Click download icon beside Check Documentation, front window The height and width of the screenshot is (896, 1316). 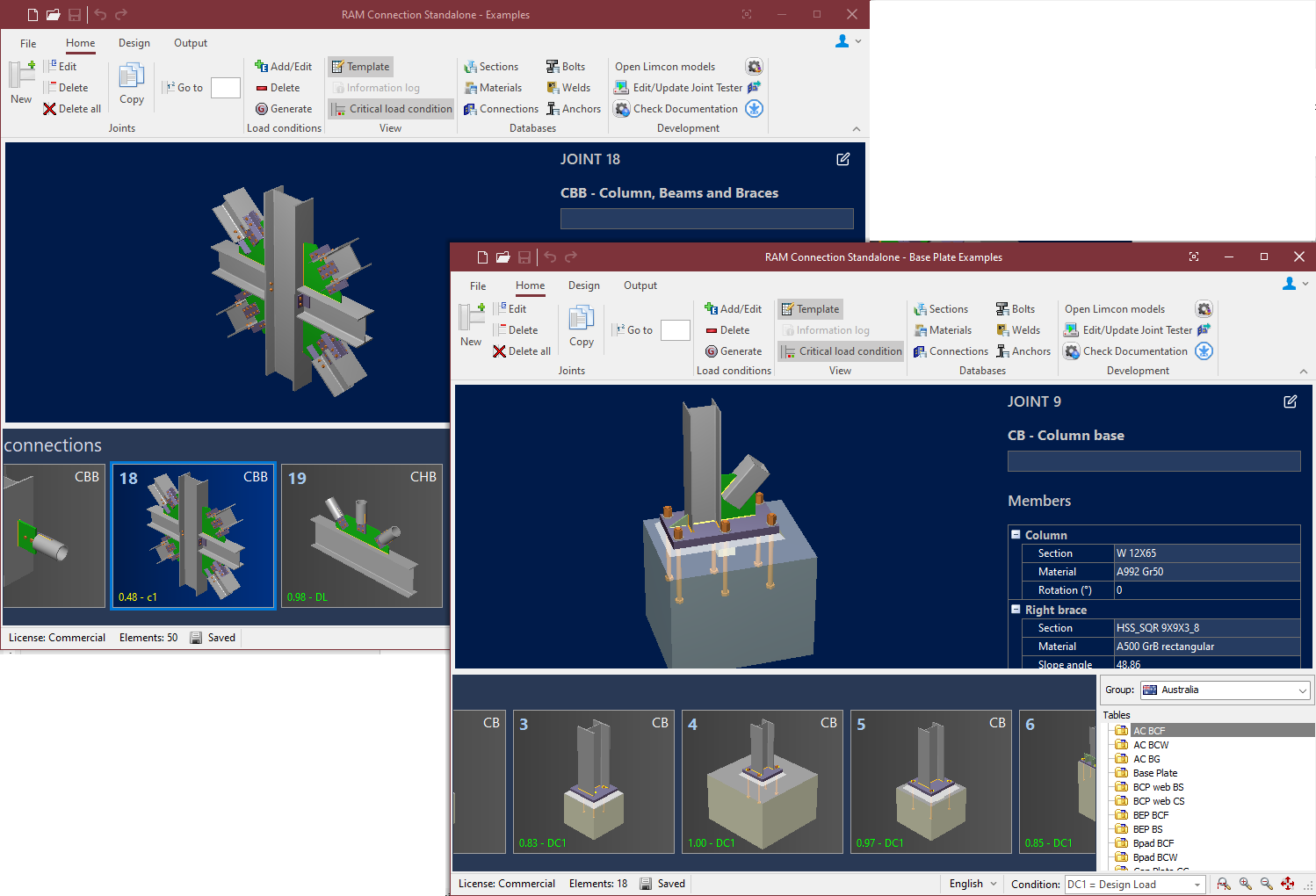point(1204,351)
